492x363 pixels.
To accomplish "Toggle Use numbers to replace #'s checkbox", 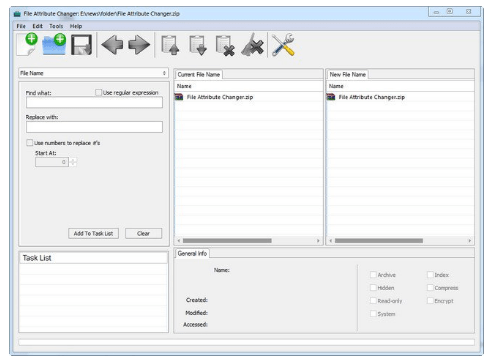I will (x=29, y=143).
